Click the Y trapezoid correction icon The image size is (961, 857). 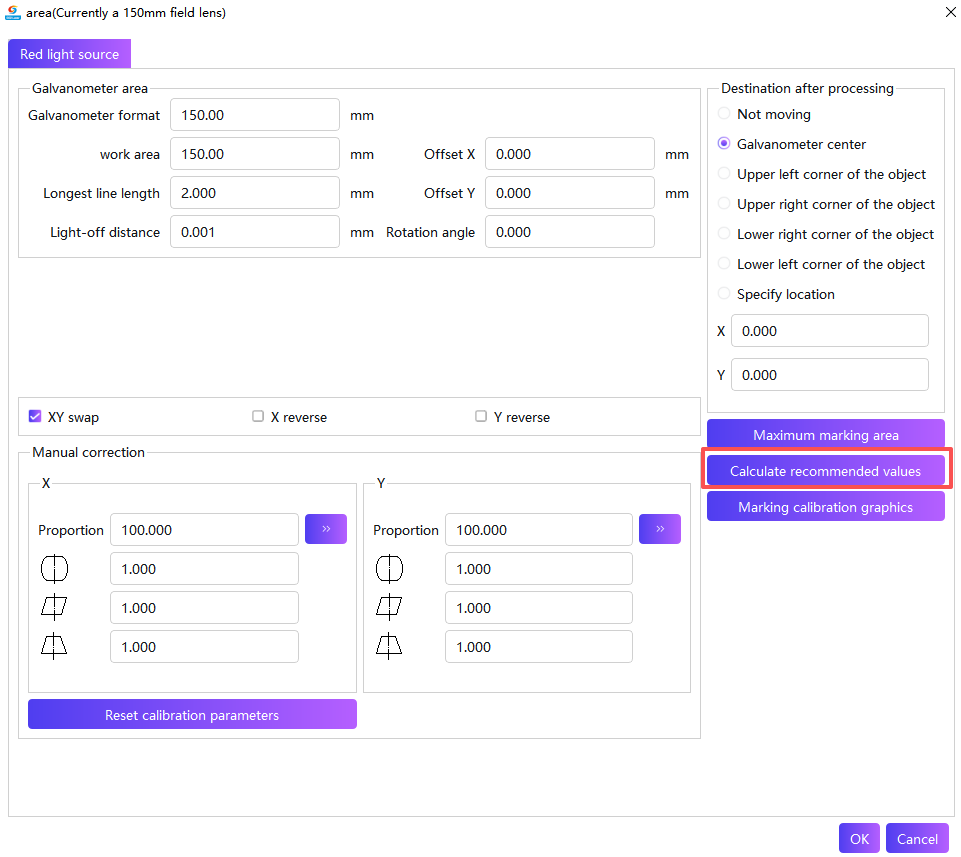point(389,646)
